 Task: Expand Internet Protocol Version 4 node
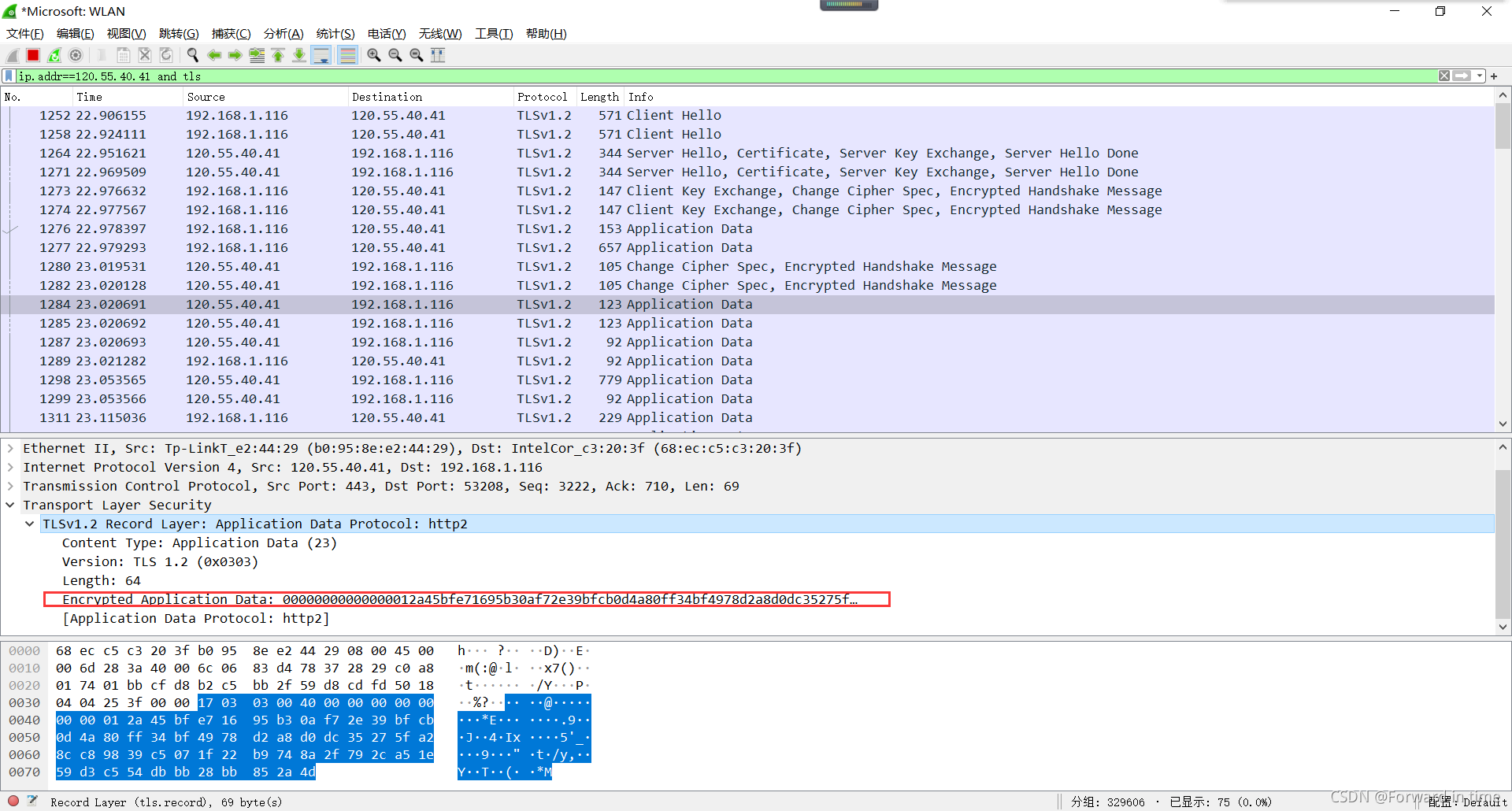pyautogui.click(x=10, y=467)
